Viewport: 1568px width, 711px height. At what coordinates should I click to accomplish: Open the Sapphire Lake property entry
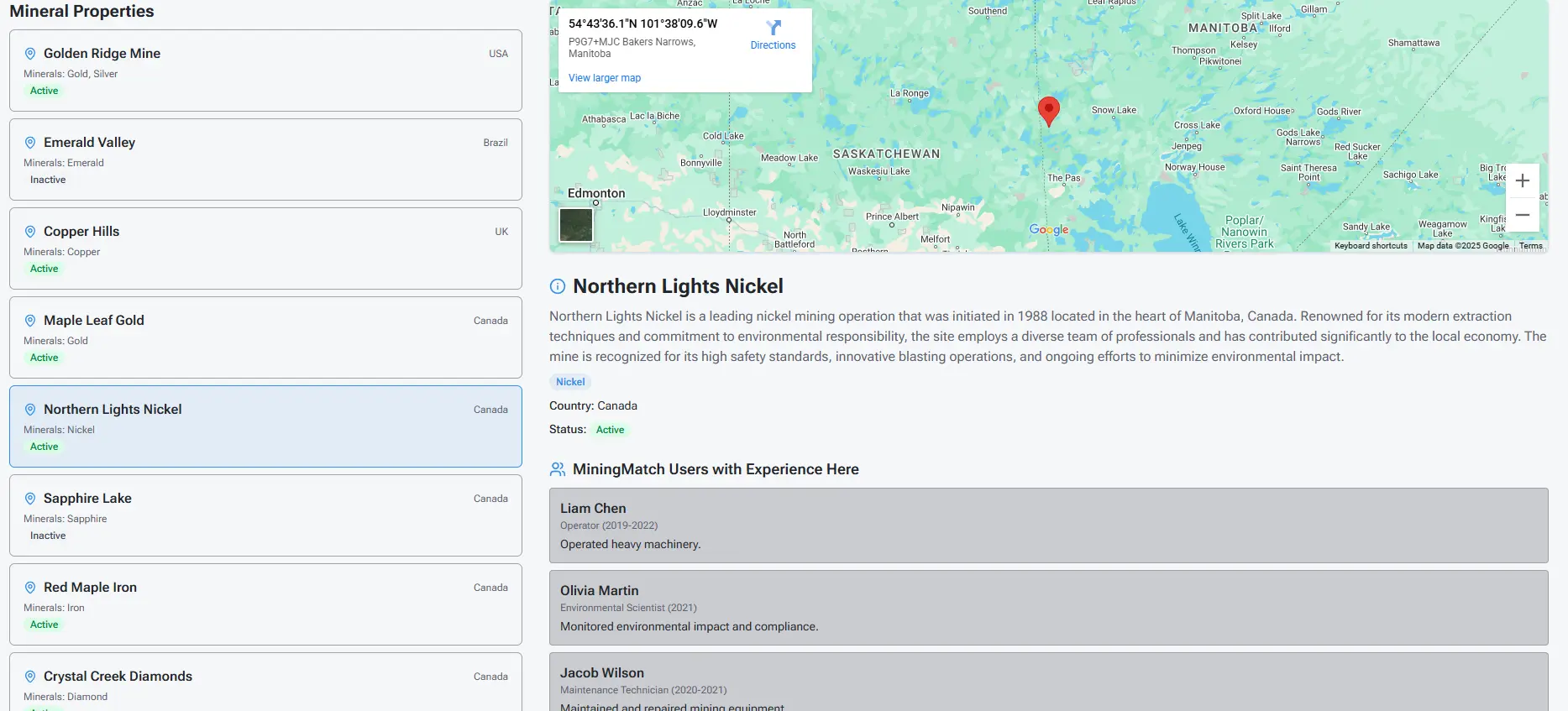pyautogui.click(x=265, y=515)
